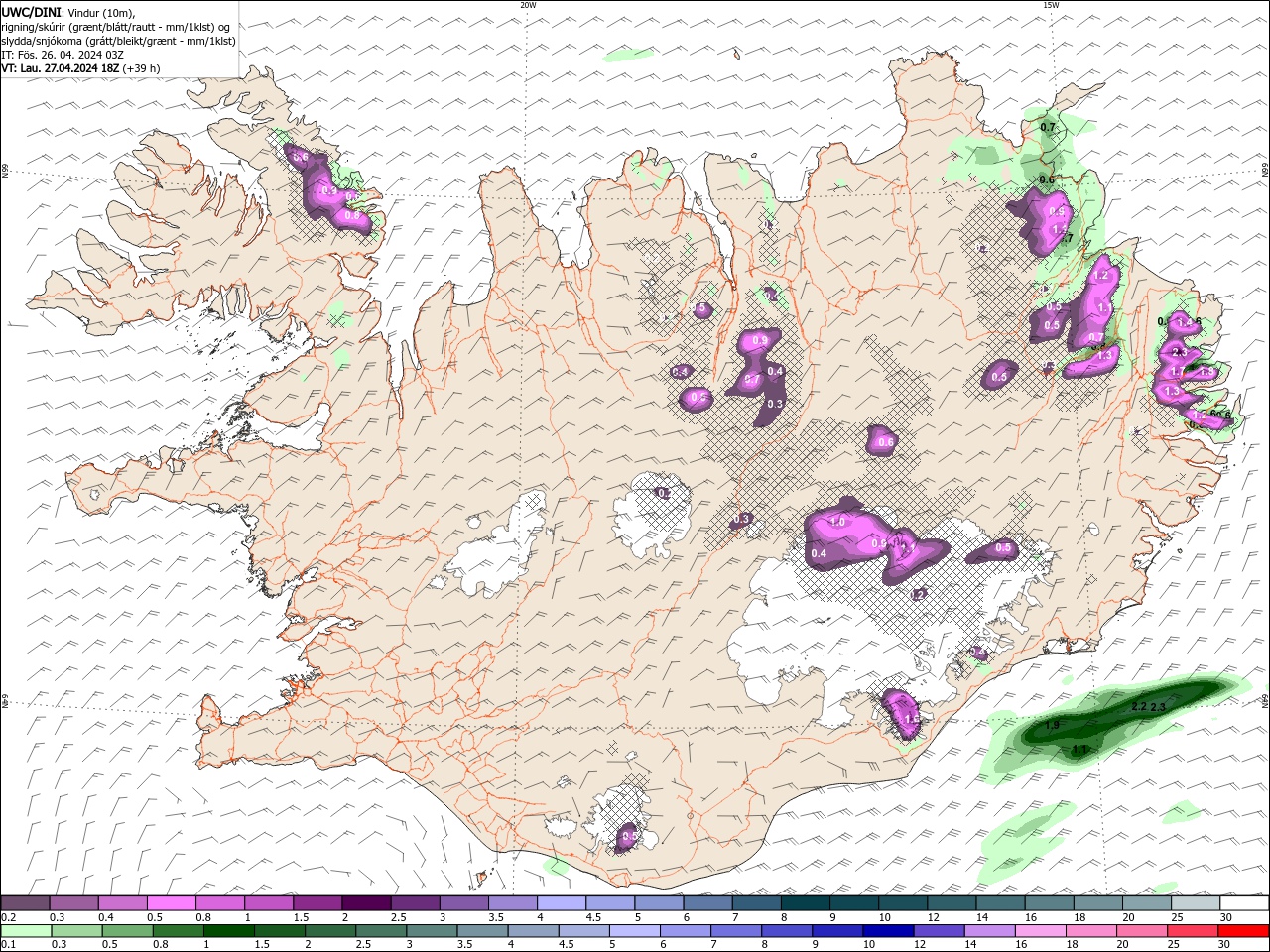Pick rain-scale swatch between 1 and 1.5

228,931
